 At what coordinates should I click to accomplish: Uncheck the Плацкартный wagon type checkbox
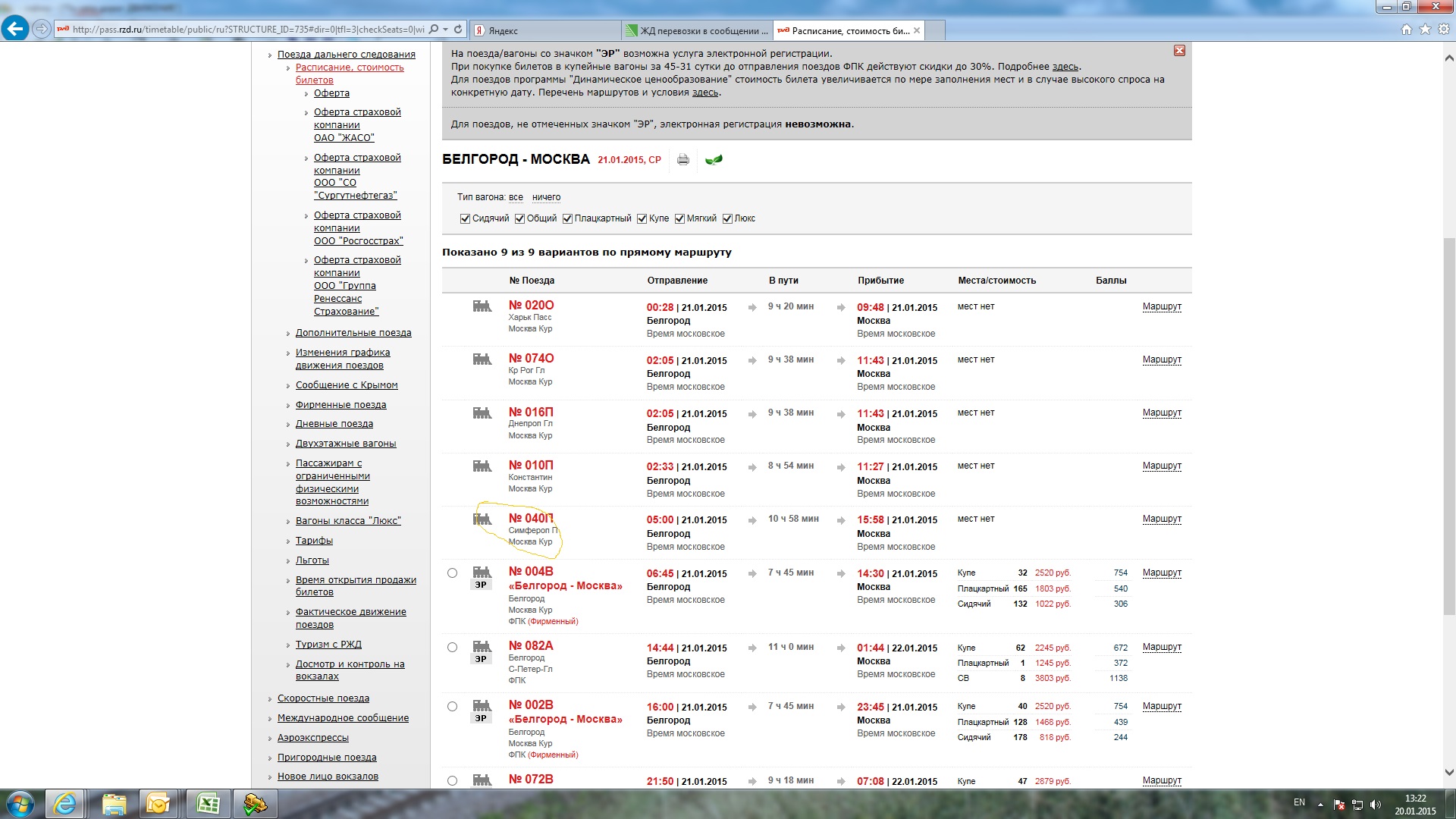pyautogui.click(x=567, y=219)
